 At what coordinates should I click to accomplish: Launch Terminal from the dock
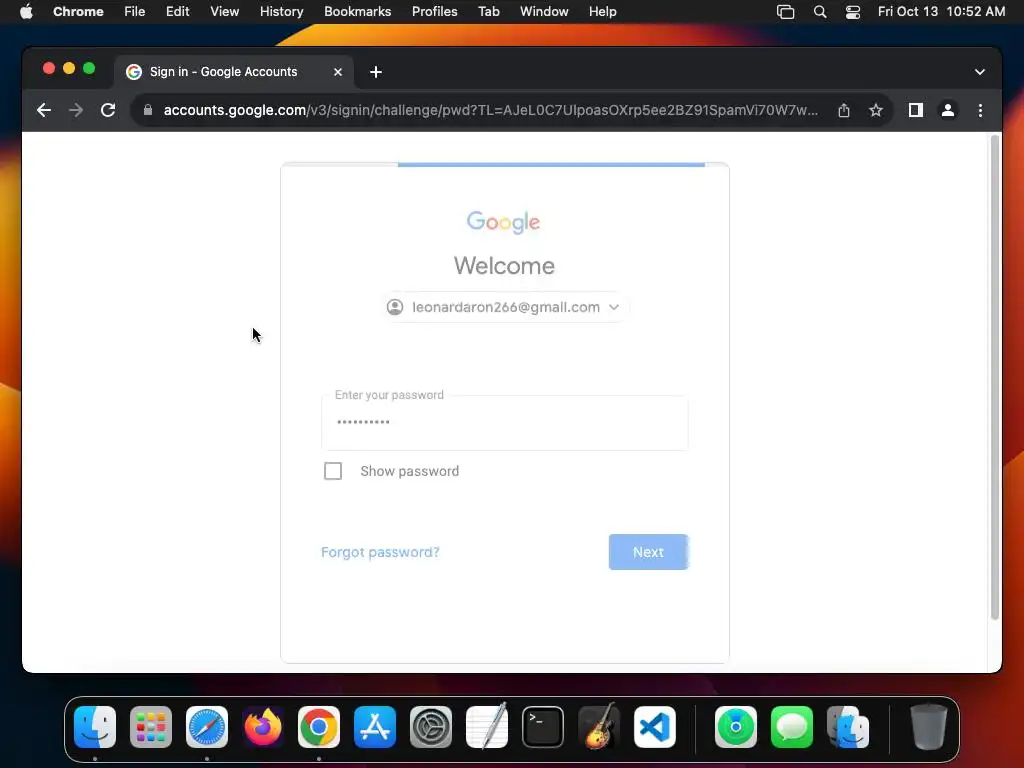(543, 727)
